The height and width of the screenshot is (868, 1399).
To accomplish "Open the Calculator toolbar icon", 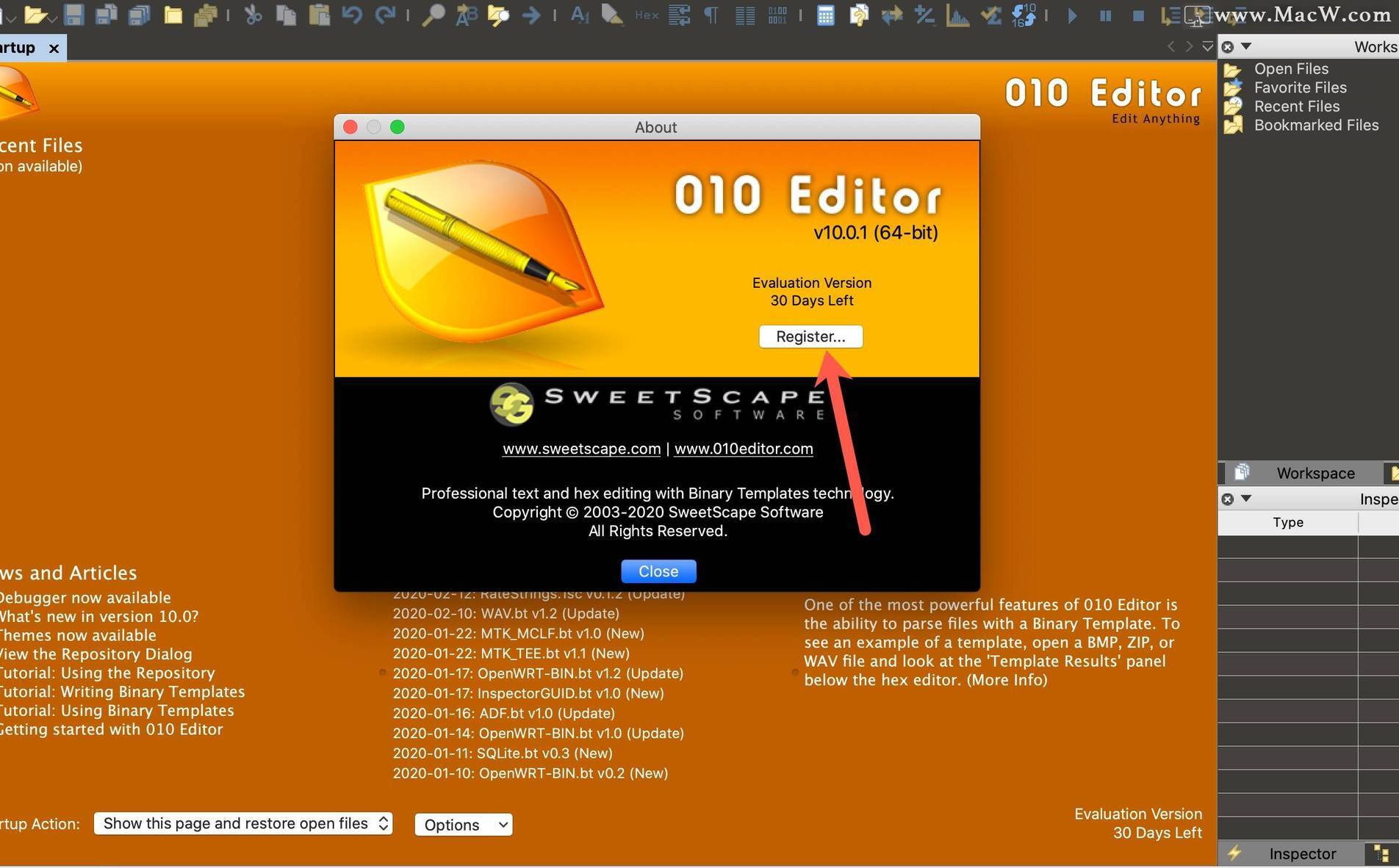I will coord(825,15).
